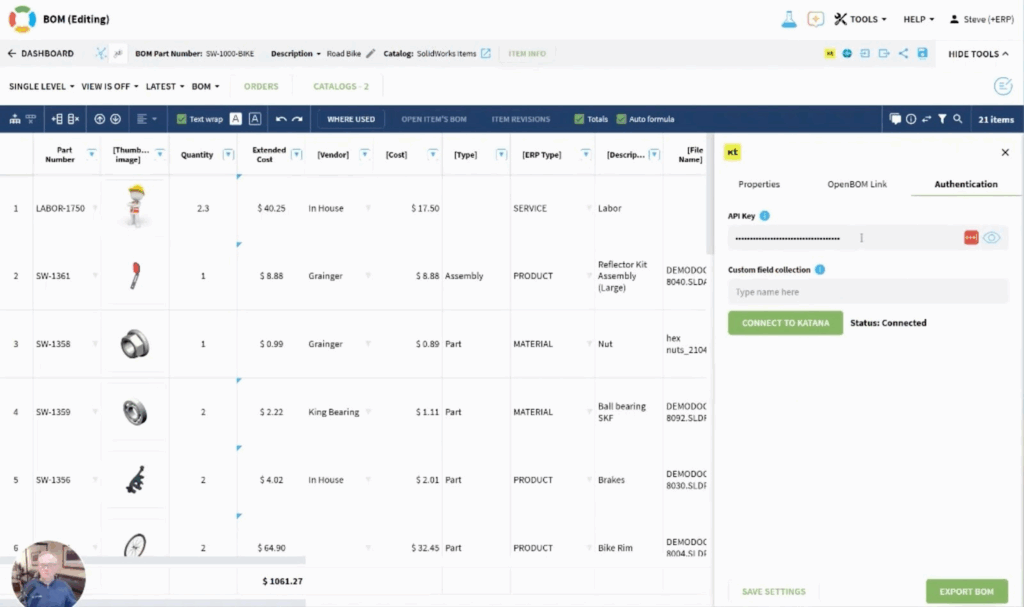Screen dimensions: 1024x607
Task: Click the EXPORT BOM button
Action: [966, 591]
